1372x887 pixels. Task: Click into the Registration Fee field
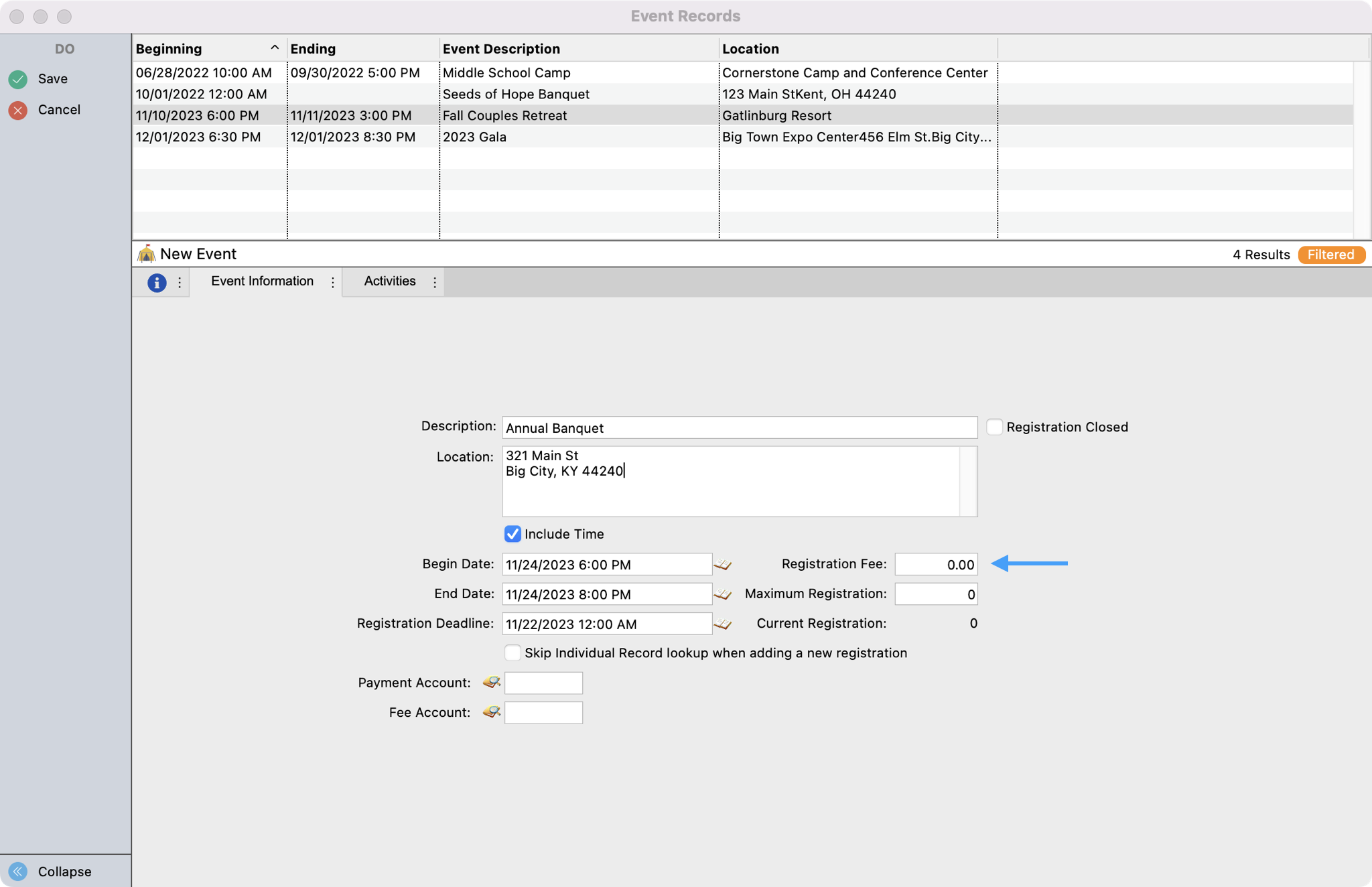click(935, 565)
